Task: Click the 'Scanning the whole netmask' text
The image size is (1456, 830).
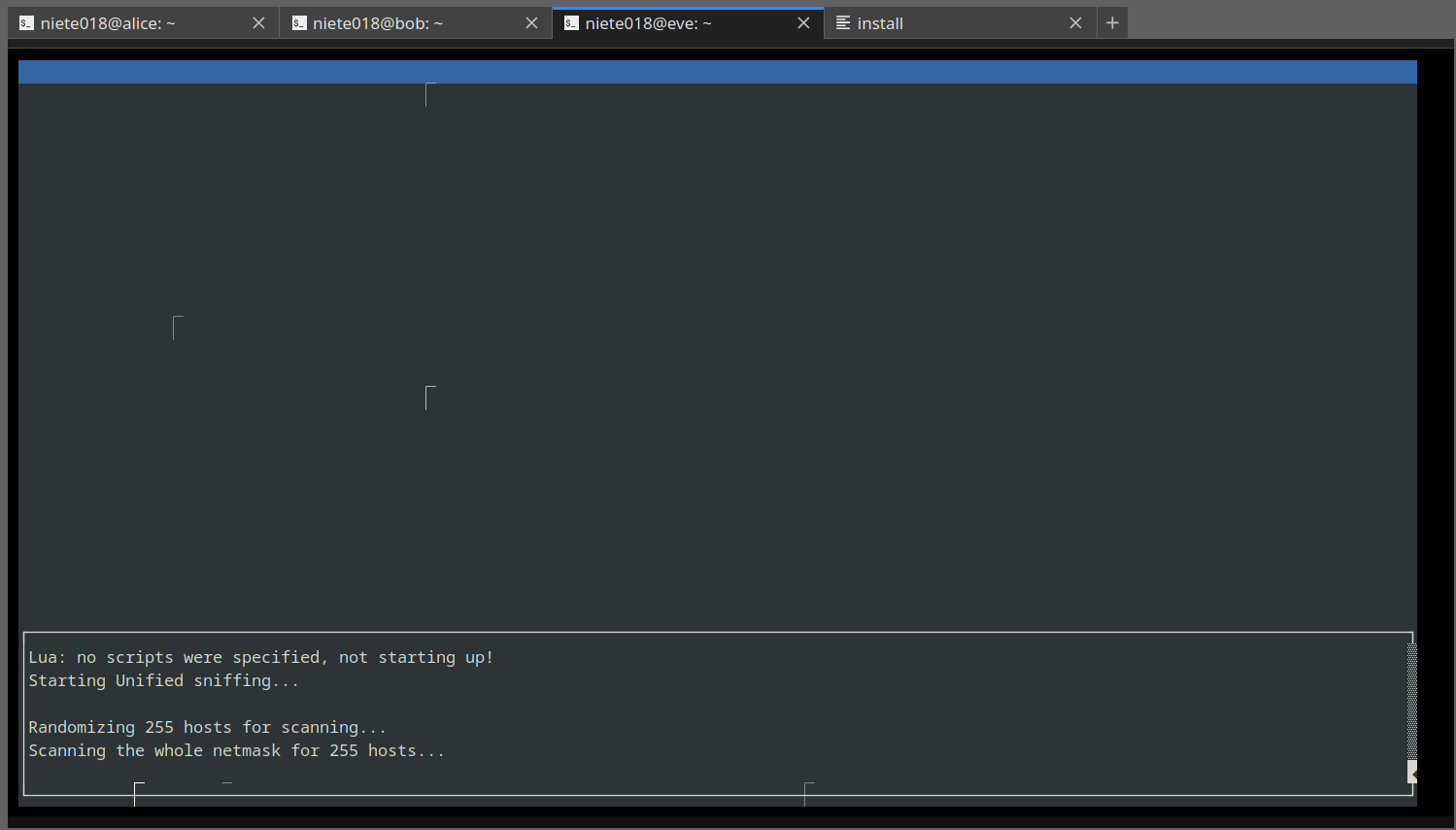Action: click(236, 749)
